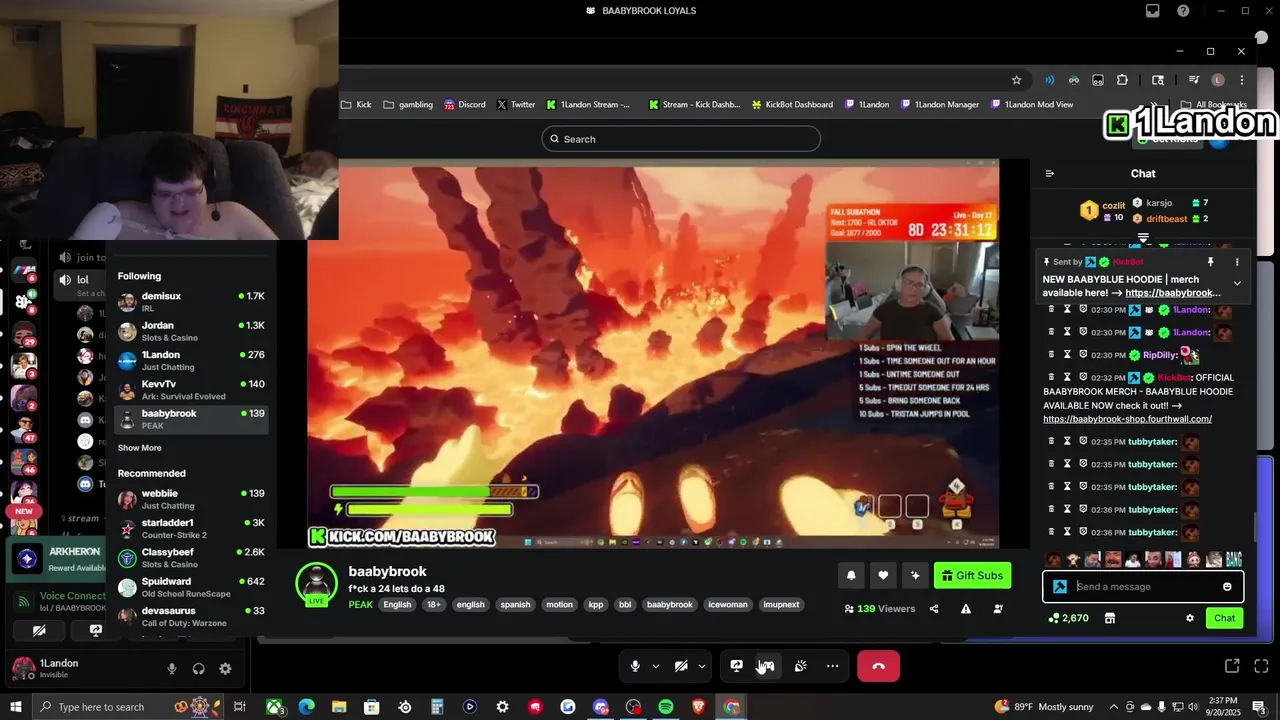Open the Twitter bookmark
Viewport: 1280px width, 720px height.
516,104
